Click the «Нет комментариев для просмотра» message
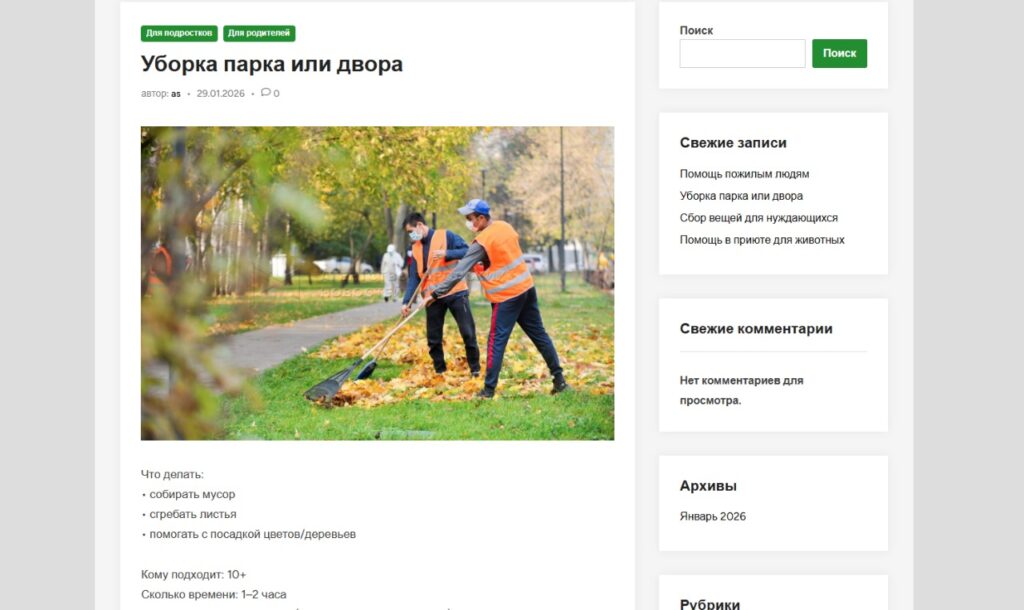The width and height of the screenshot is (1024, 610). point(741,390)
